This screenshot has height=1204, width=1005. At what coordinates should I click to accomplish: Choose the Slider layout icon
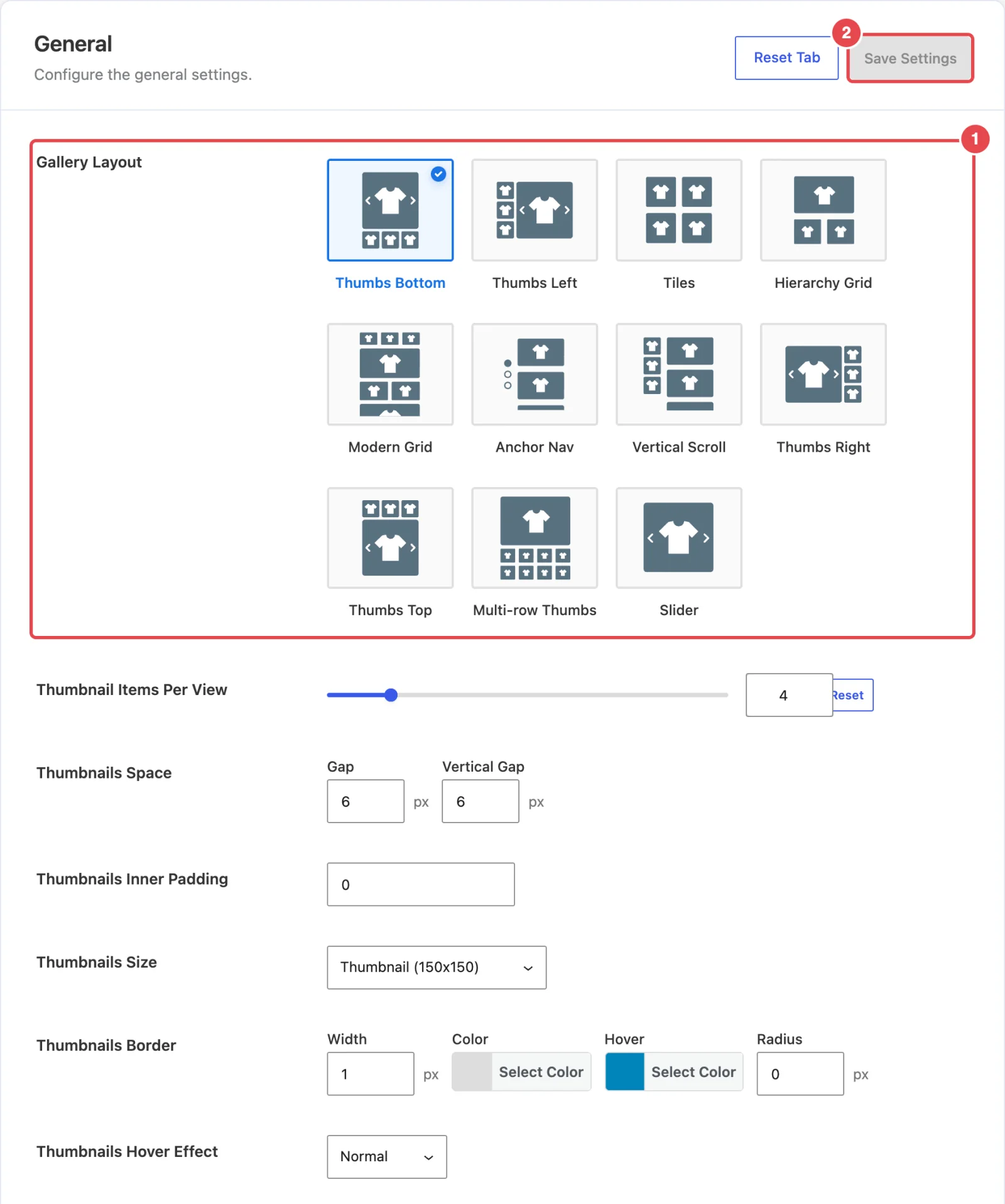tap(679, 538)
